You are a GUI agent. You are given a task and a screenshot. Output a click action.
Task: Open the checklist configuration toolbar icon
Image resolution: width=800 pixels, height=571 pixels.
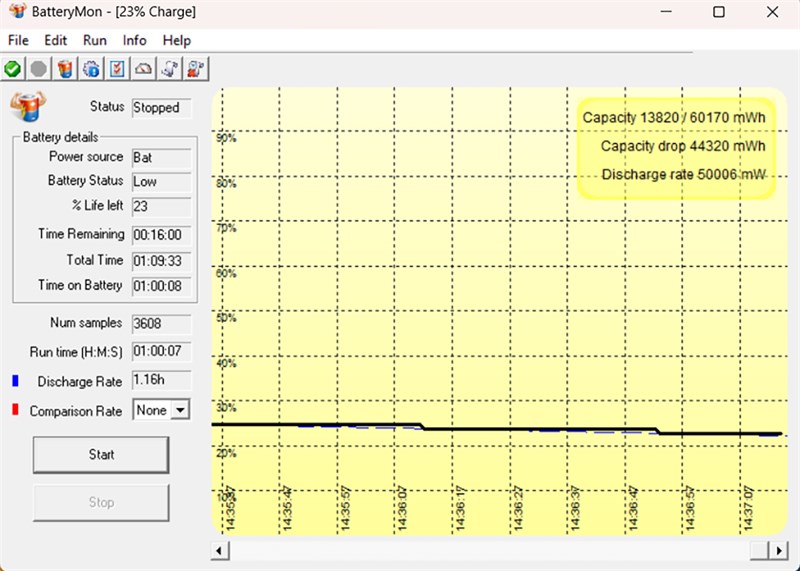[117, 69]
